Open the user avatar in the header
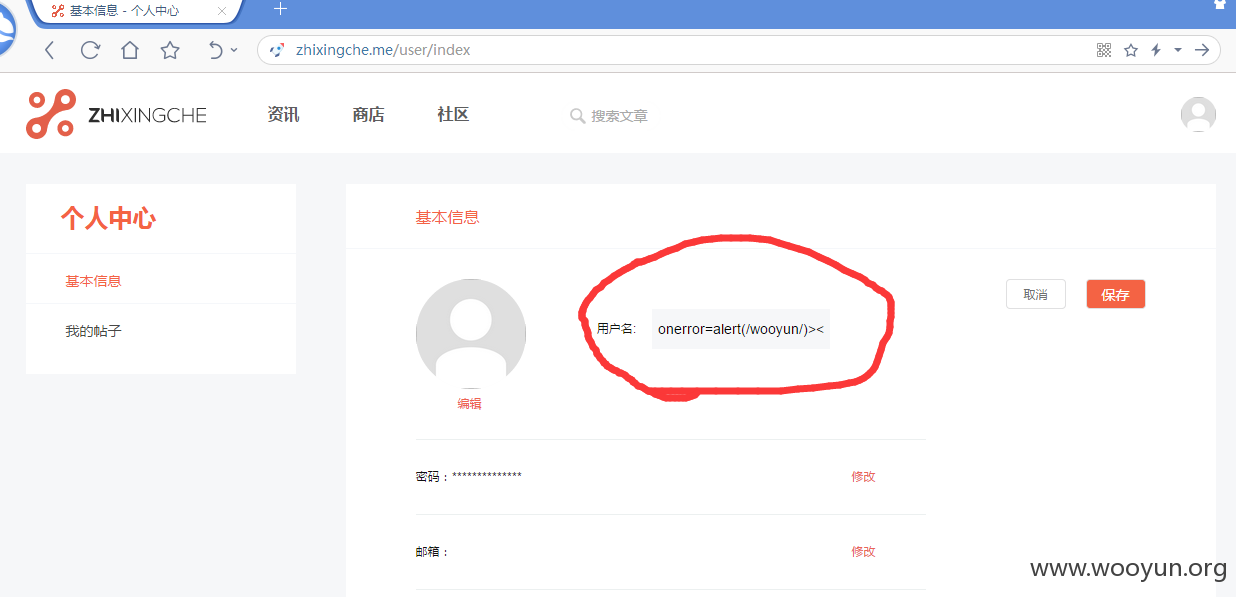 coord(1198,115)
